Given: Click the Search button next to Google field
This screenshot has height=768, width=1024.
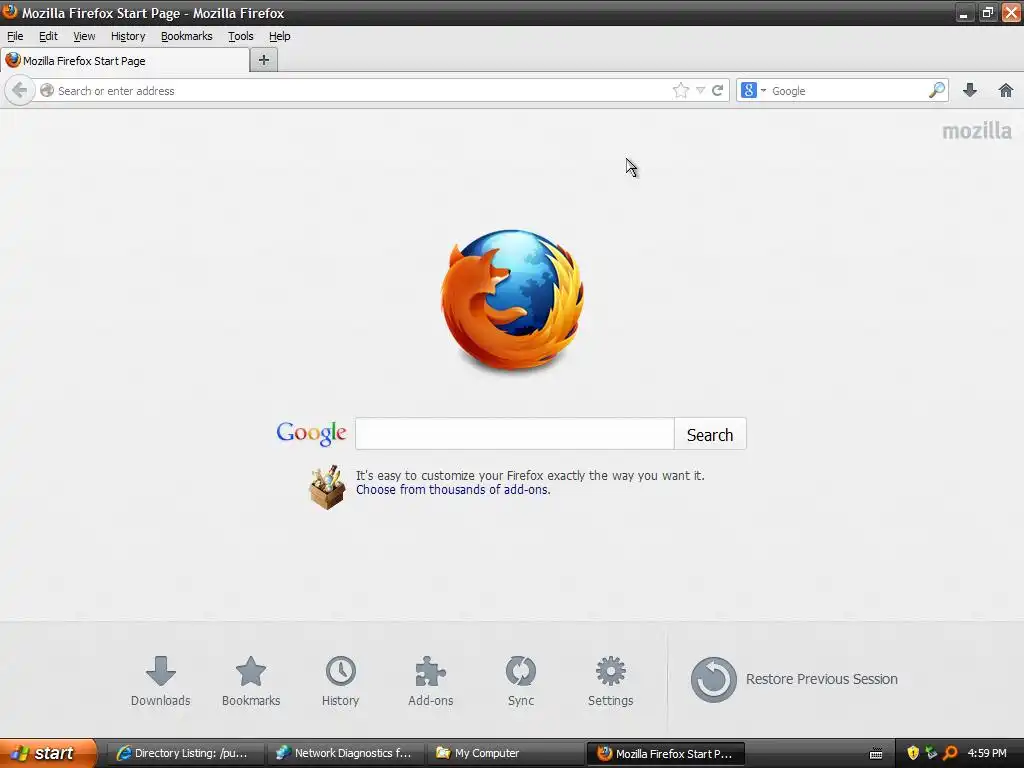Looking at the screenshot, I should (x=710, y=434).
